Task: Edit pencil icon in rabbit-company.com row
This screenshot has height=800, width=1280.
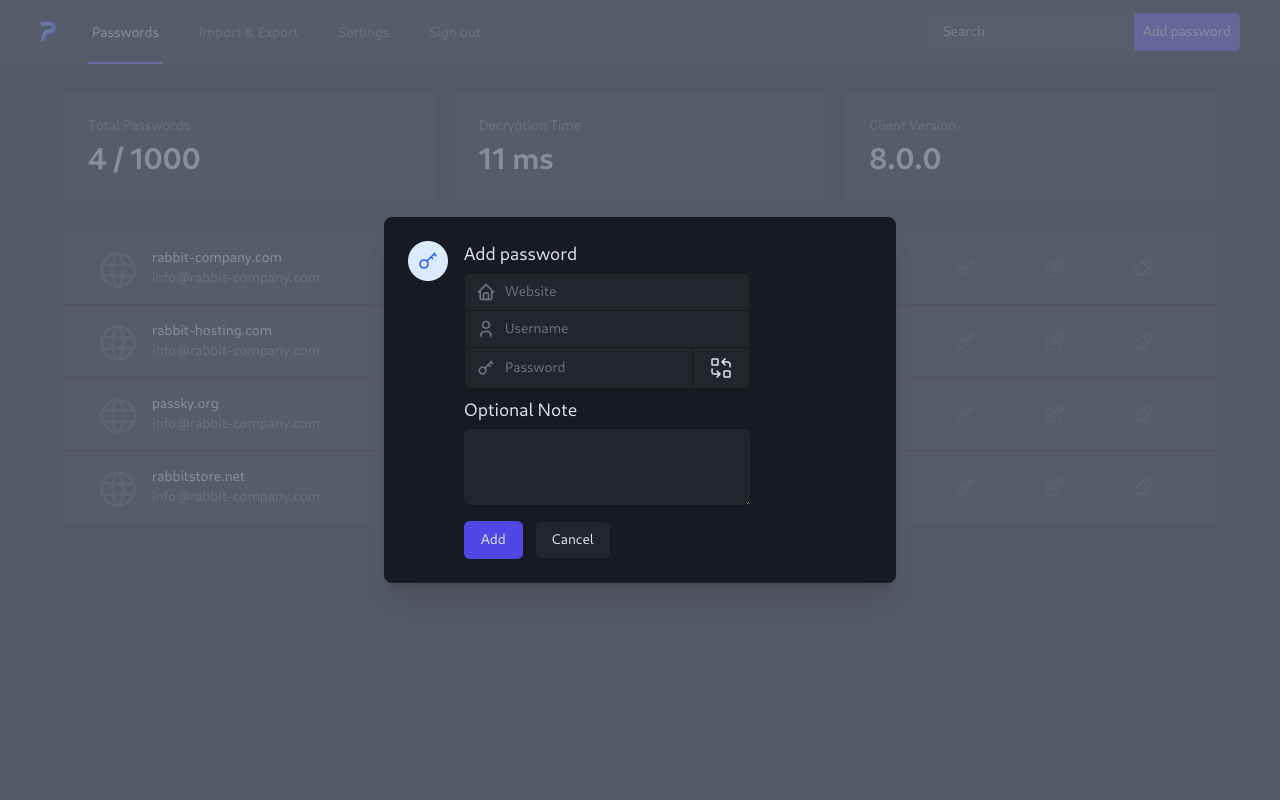Action: click(x=1055, y=268)
